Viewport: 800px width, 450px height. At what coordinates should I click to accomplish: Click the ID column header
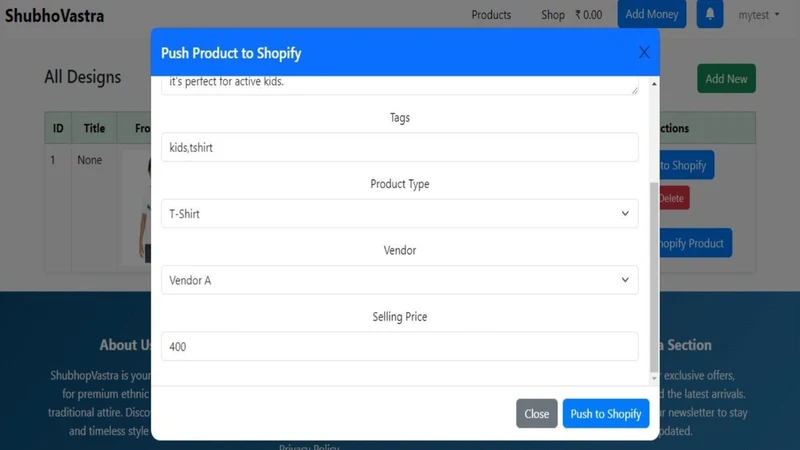pos(58,128)
